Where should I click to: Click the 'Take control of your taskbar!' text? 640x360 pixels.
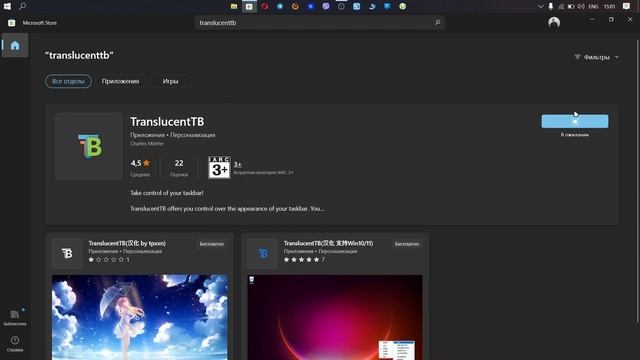(x=167, y=193)
